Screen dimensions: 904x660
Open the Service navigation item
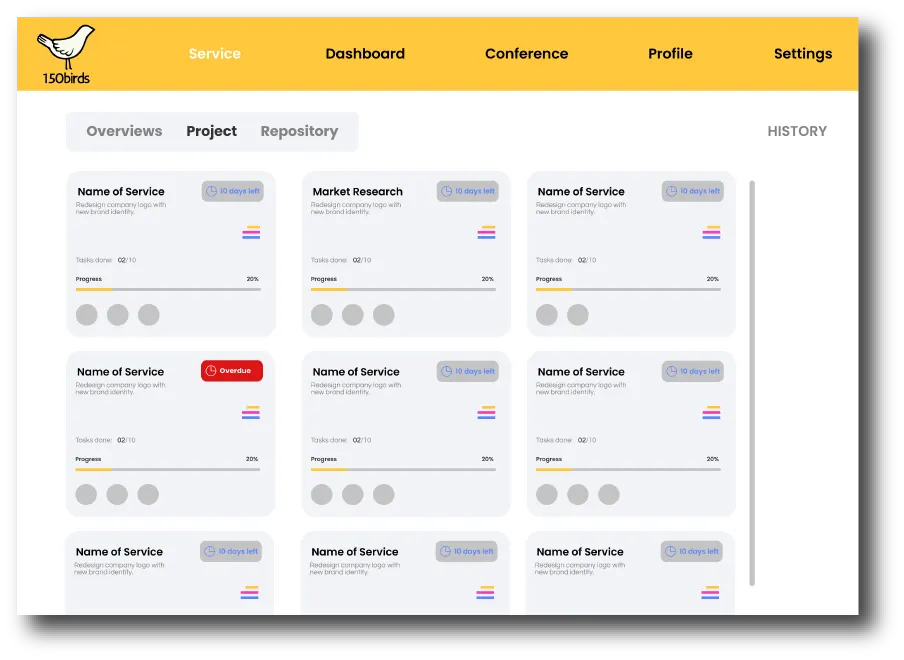pos(214,54)
